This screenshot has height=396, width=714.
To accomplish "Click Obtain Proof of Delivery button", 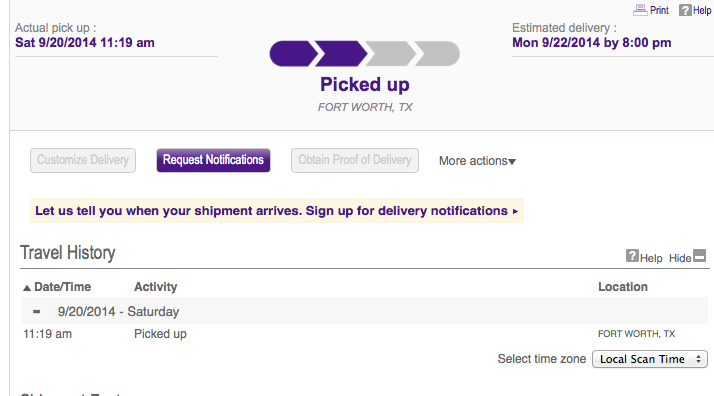I will 355,160.
